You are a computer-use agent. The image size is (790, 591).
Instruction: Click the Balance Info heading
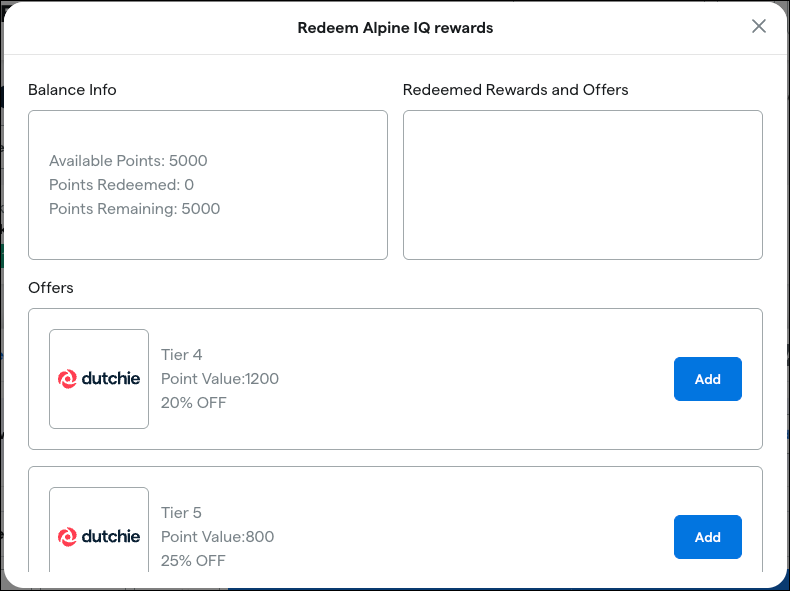click(x=72, y=90)
